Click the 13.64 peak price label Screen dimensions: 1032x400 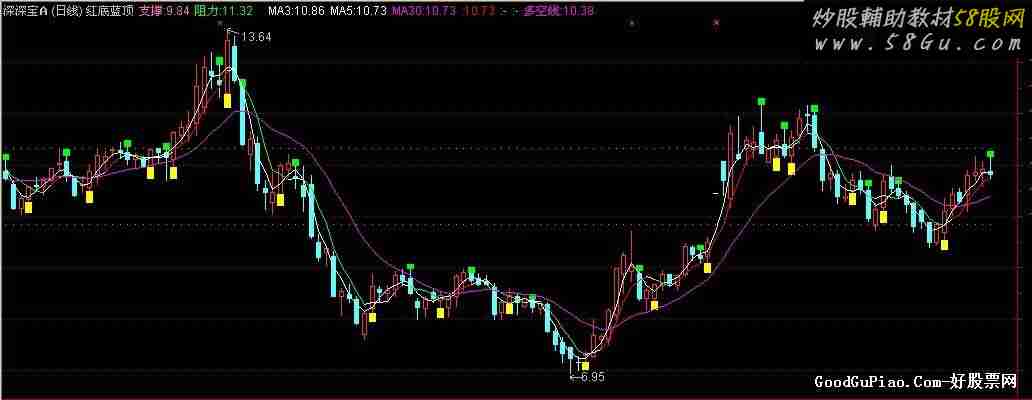coord(256,38)
